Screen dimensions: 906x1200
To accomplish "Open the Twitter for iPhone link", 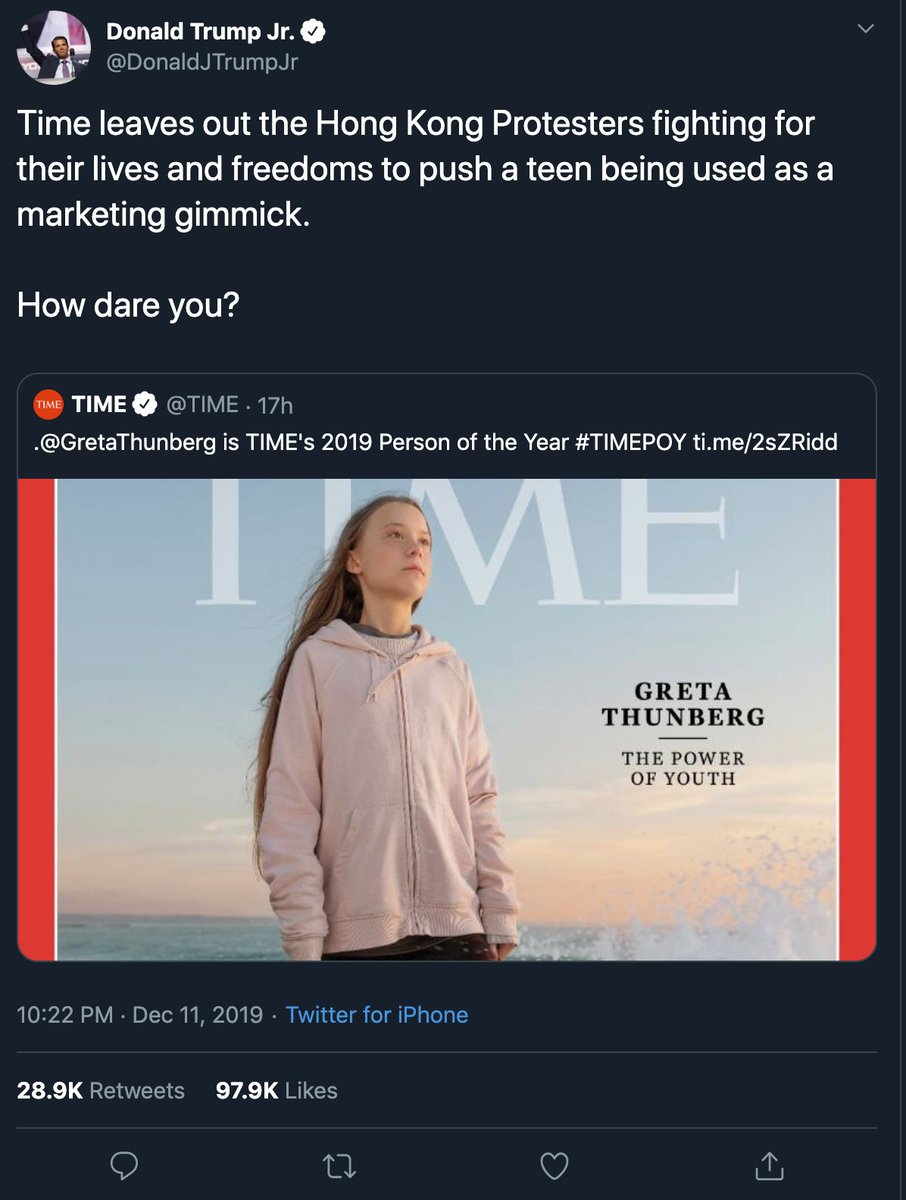I will click(377, 1015).
